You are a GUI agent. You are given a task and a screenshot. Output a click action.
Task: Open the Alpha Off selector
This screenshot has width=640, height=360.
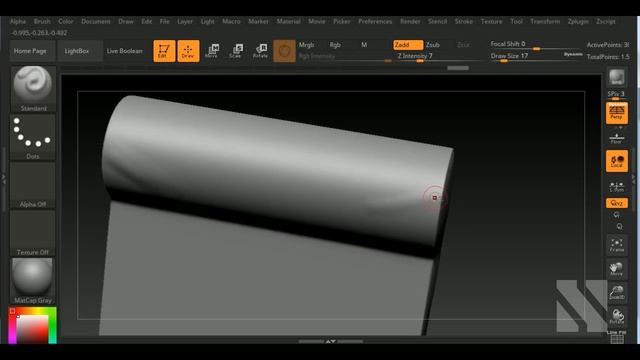tap(33, 185)
